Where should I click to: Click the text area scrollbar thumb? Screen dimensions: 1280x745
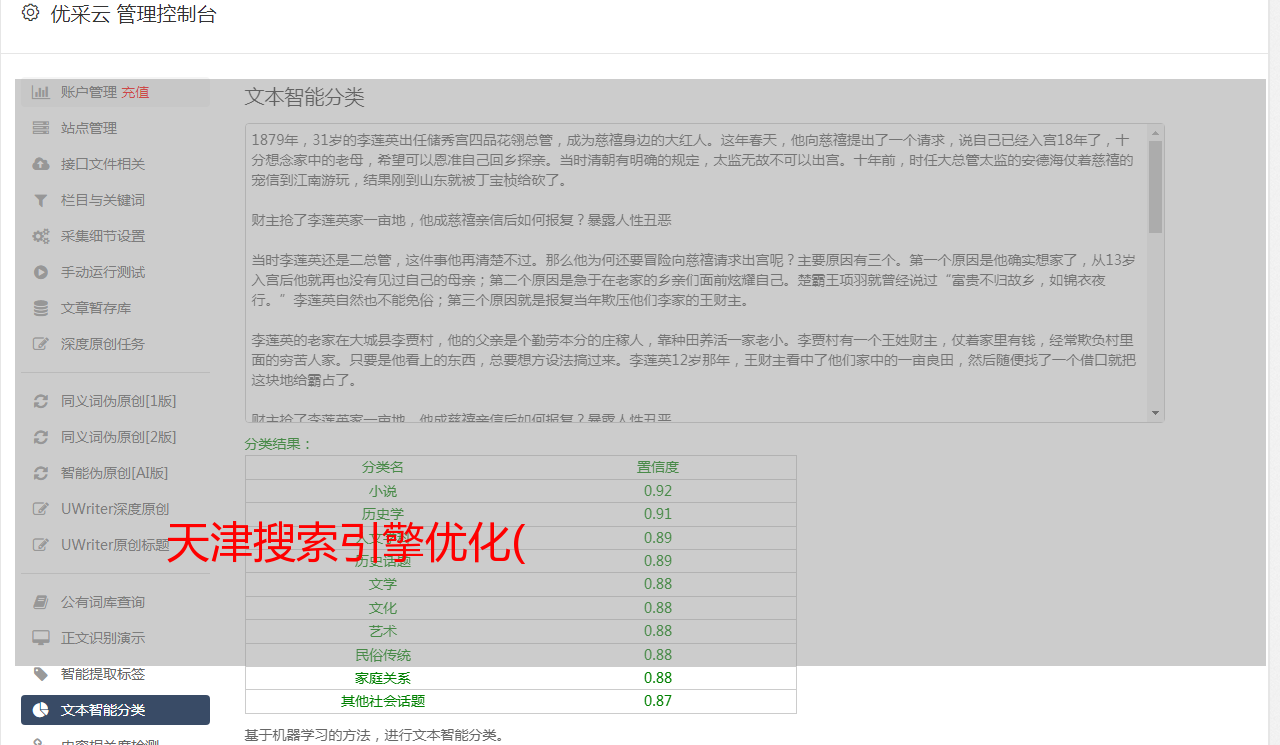click(1156, 187)
